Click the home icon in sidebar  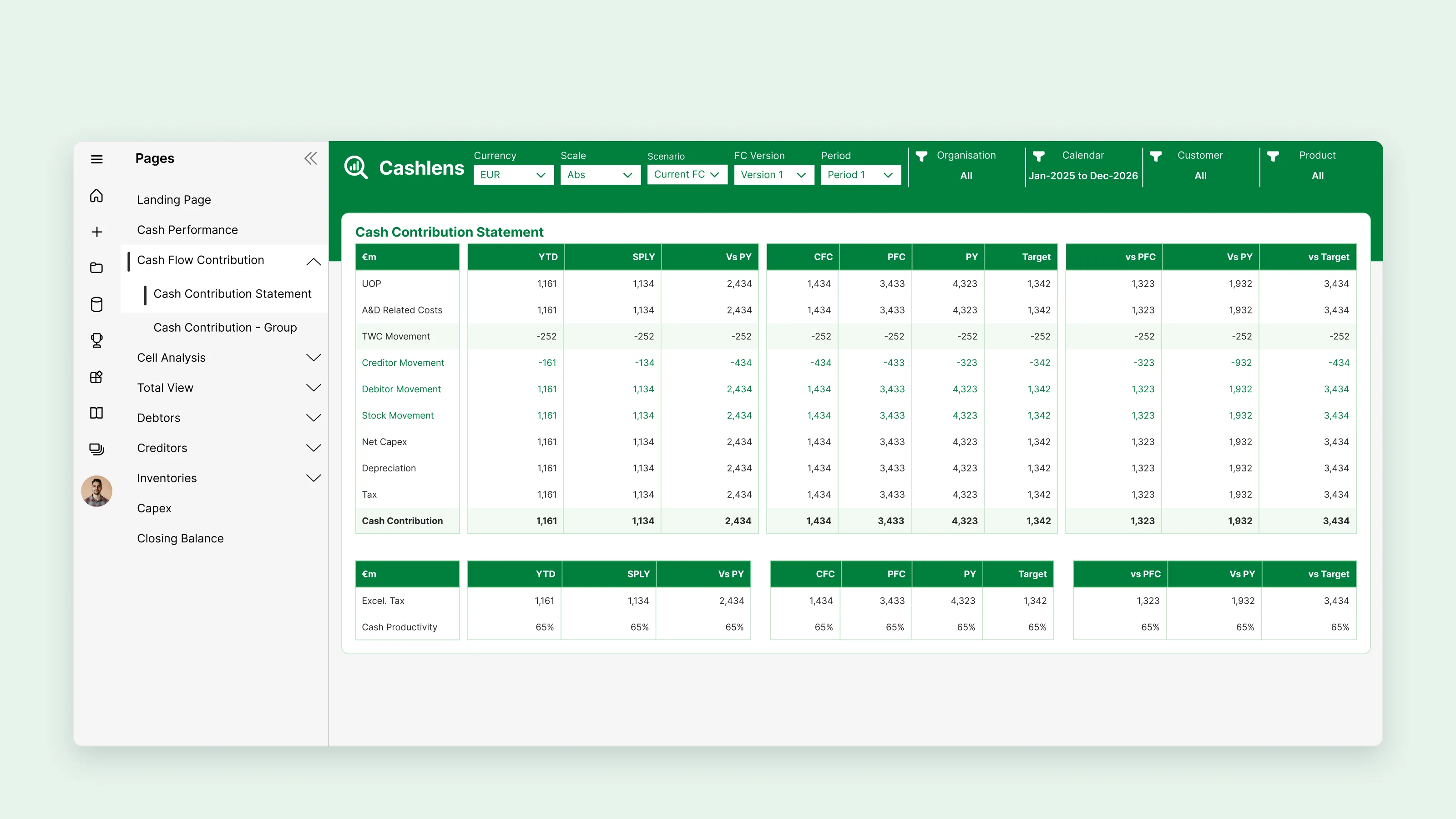[96, 196]
